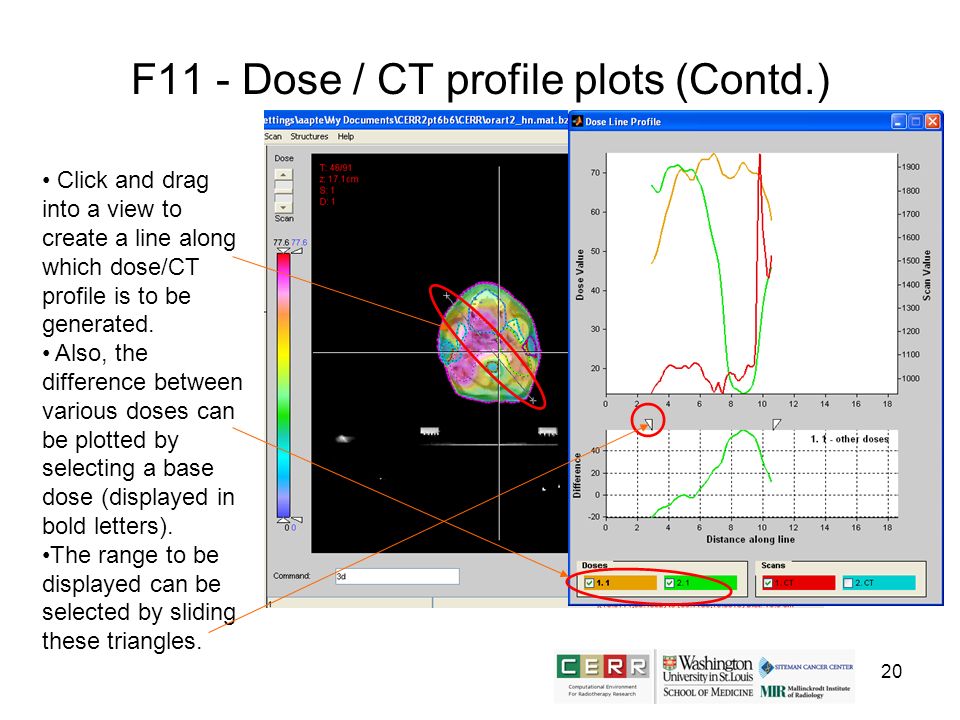Click the 'Difference' axis label
This screenshot has width=960, height=720.
click(x=577, y=476)
